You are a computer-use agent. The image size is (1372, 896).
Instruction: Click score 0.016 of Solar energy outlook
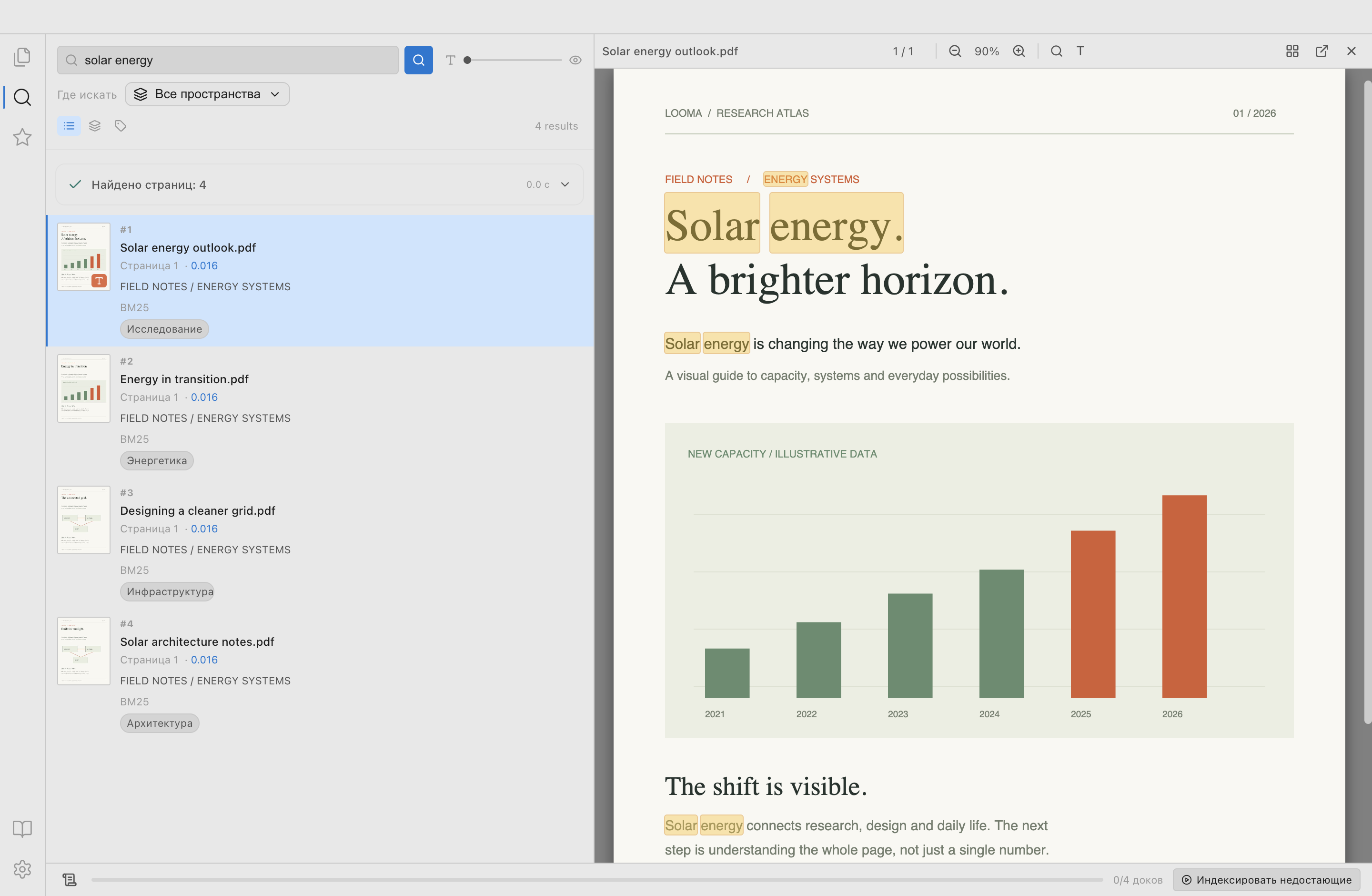point(204,266)
